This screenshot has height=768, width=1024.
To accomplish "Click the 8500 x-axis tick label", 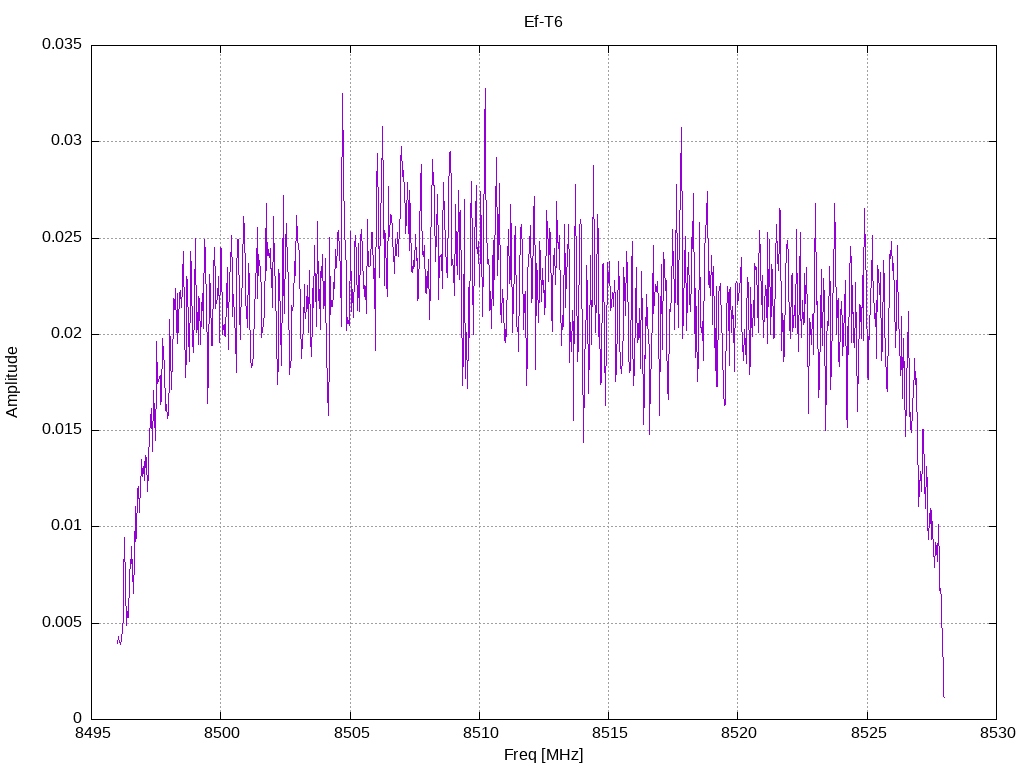I will pos(221,733).
